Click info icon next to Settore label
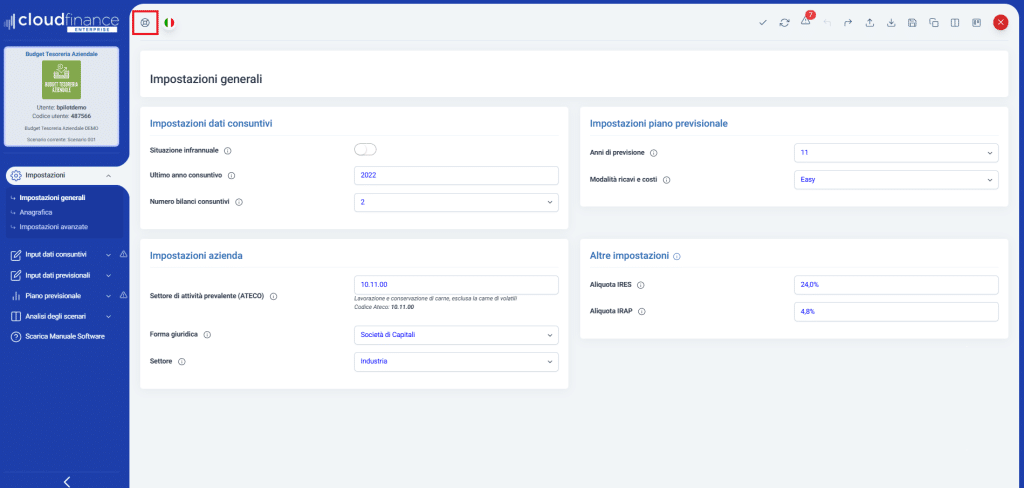 coord(182,361)
